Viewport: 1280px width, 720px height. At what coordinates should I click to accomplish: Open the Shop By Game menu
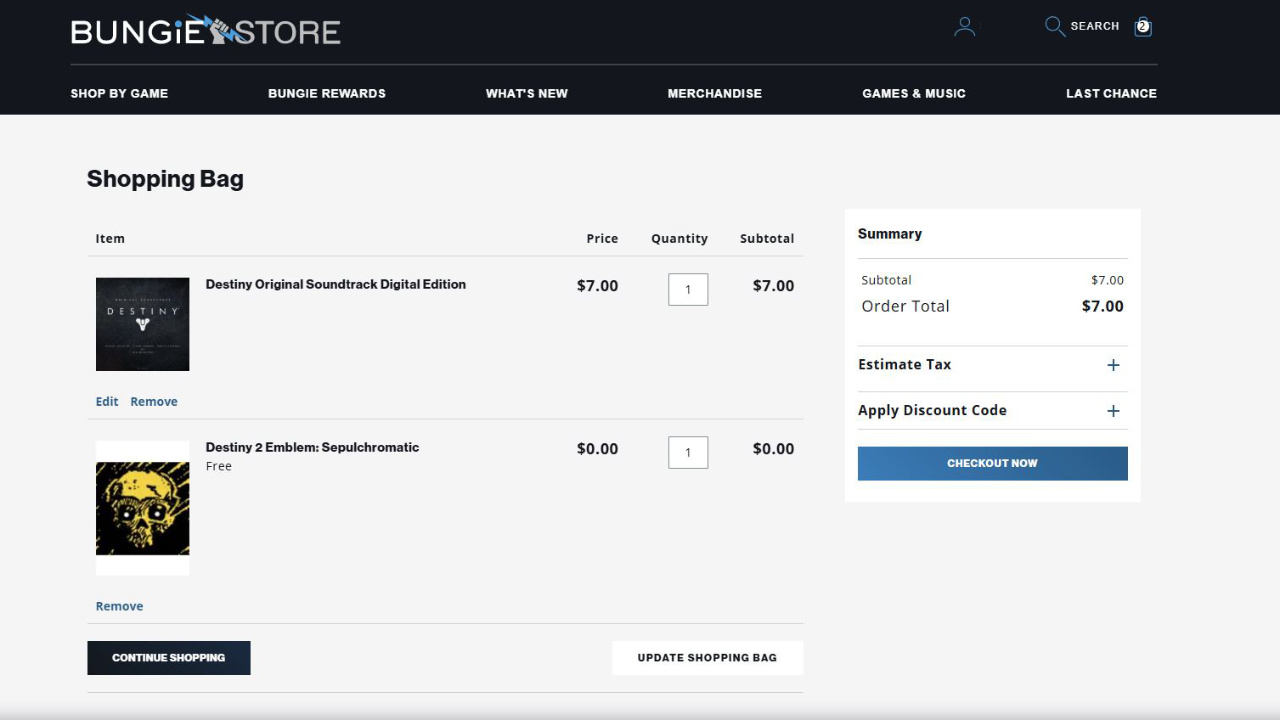click(119, 93)
